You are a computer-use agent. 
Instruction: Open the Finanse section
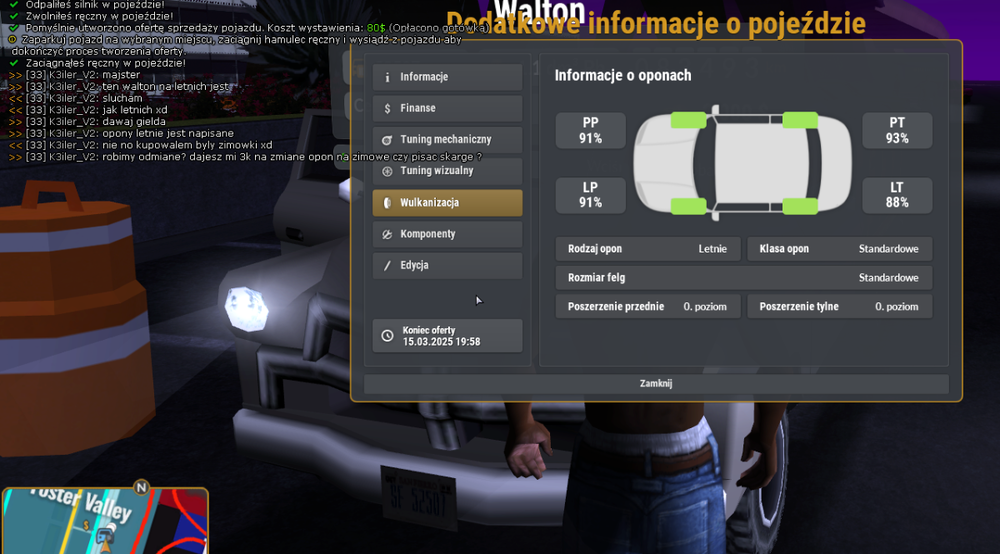[x=447, y=108]
